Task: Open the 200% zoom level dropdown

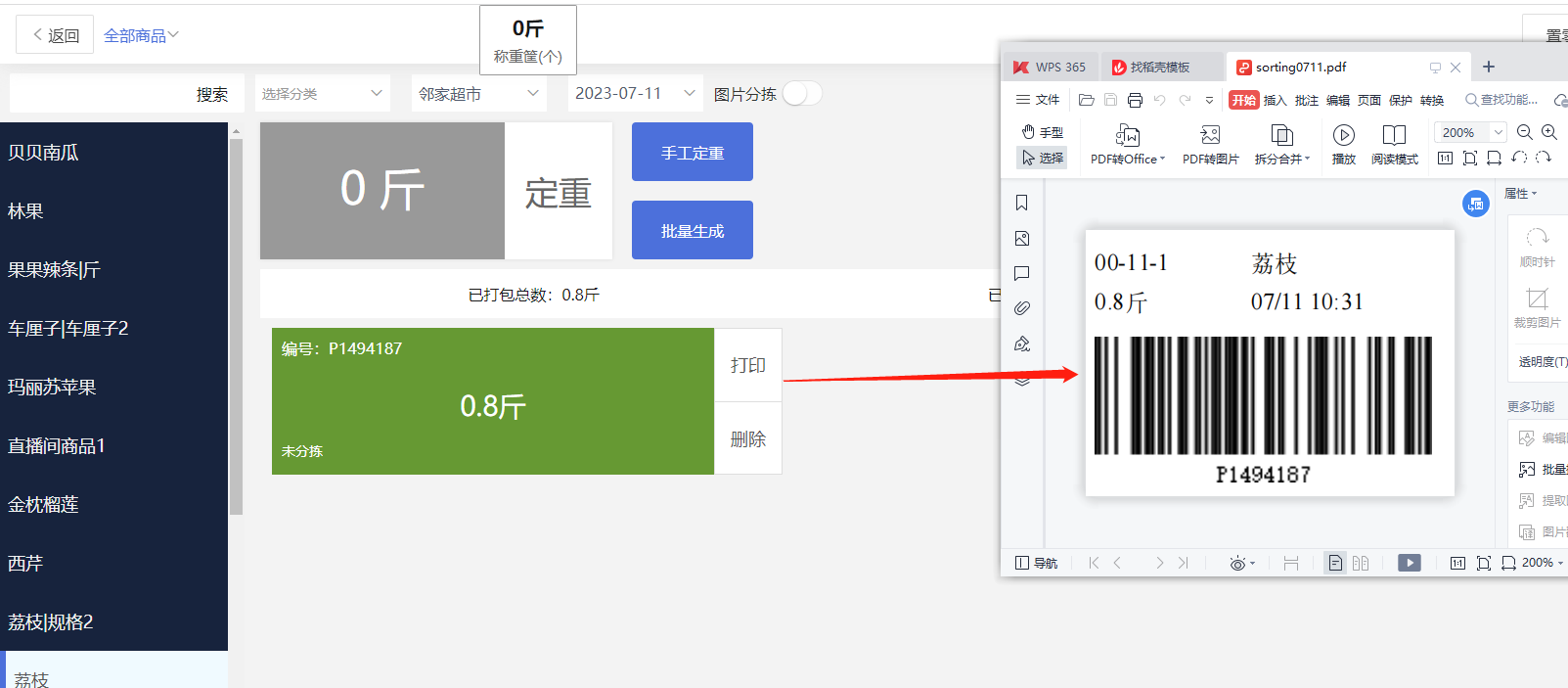Action: pyautogui.click(x=1498, y=132)
